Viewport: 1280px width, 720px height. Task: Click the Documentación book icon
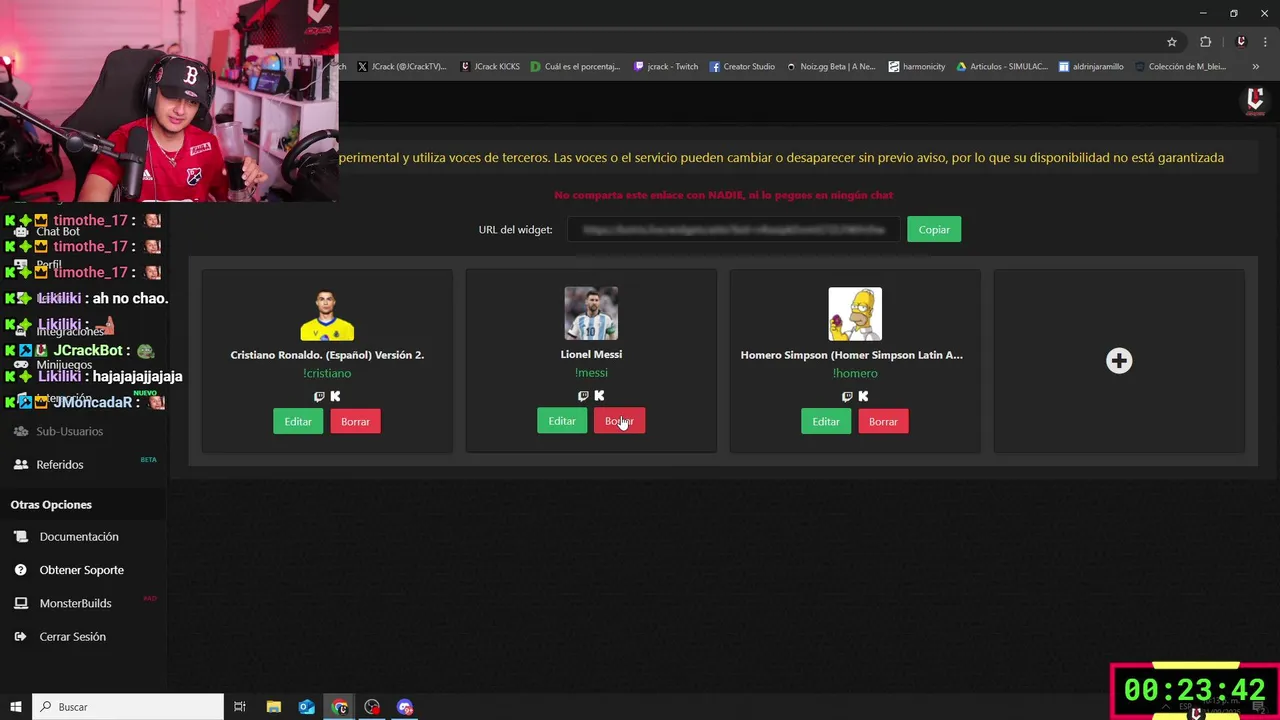20,537
